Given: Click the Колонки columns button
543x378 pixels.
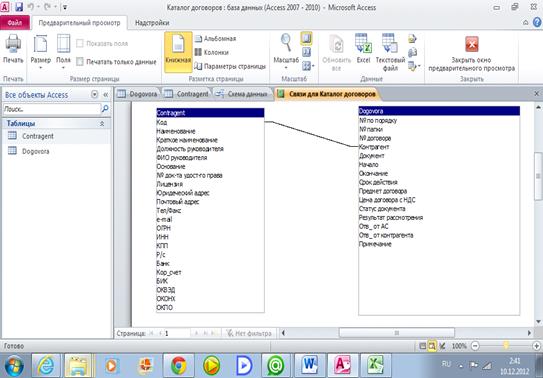Looking at the screenshot, I should (x=212, y=52).
